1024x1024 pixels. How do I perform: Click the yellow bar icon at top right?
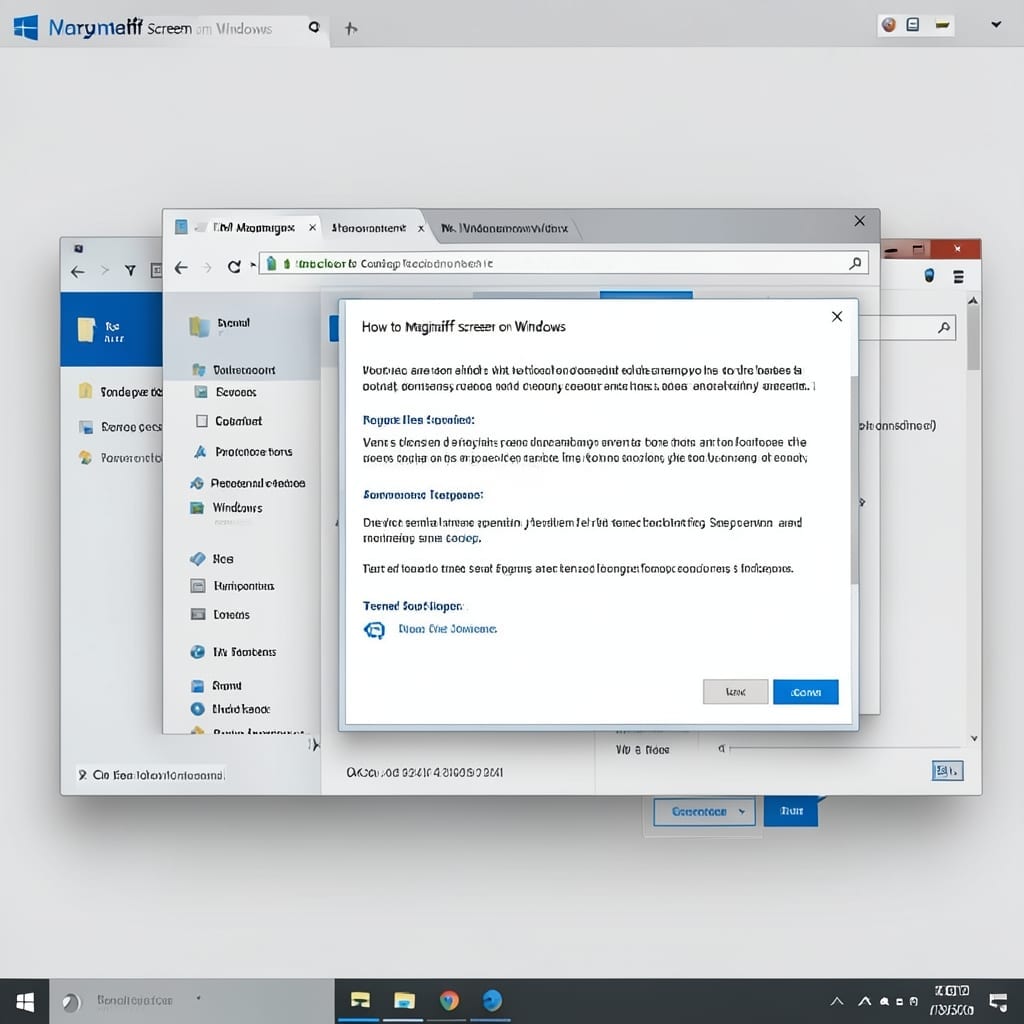(x=942, y=25)
